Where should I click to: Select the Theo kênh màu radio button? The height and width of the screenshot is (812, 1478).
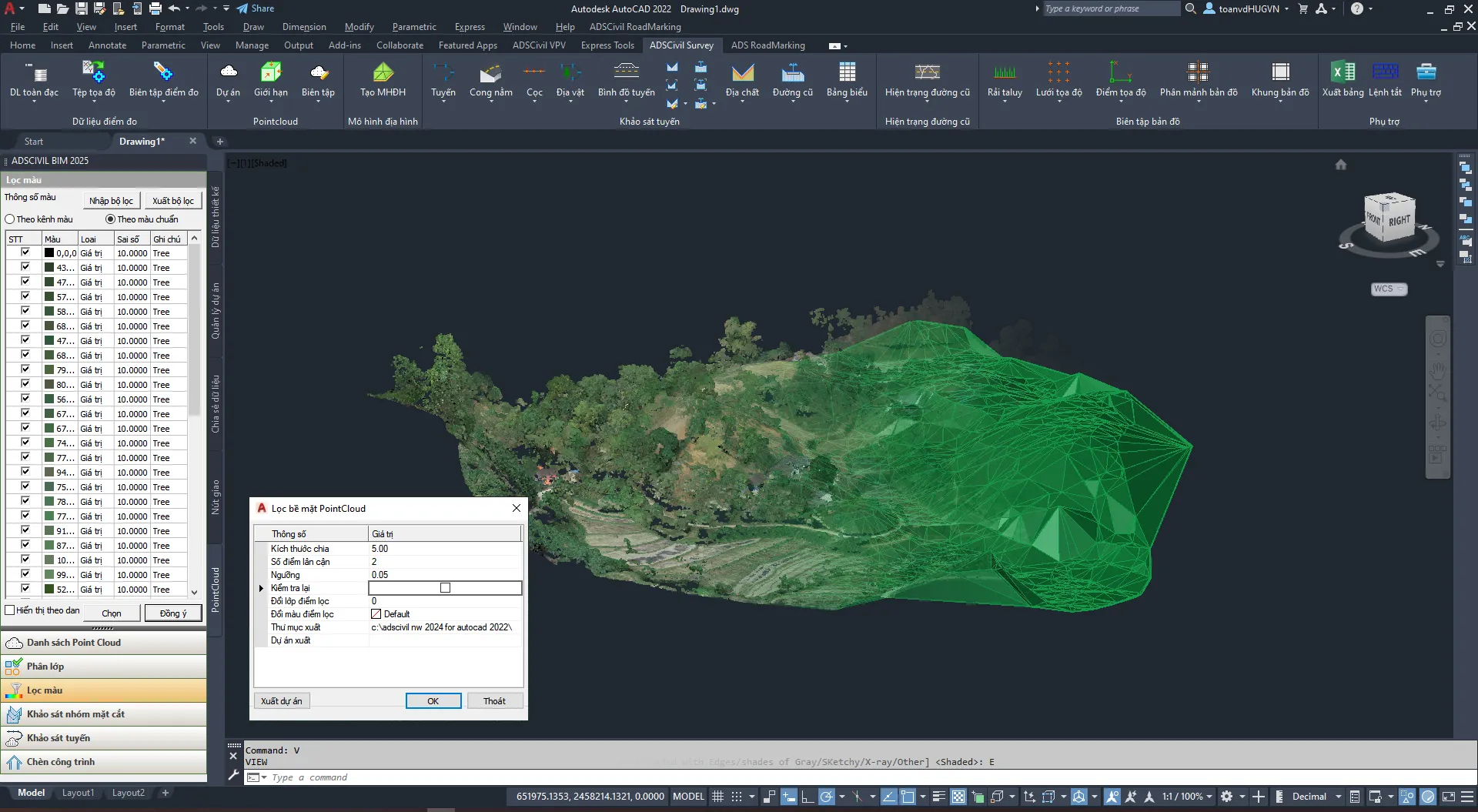10,219
